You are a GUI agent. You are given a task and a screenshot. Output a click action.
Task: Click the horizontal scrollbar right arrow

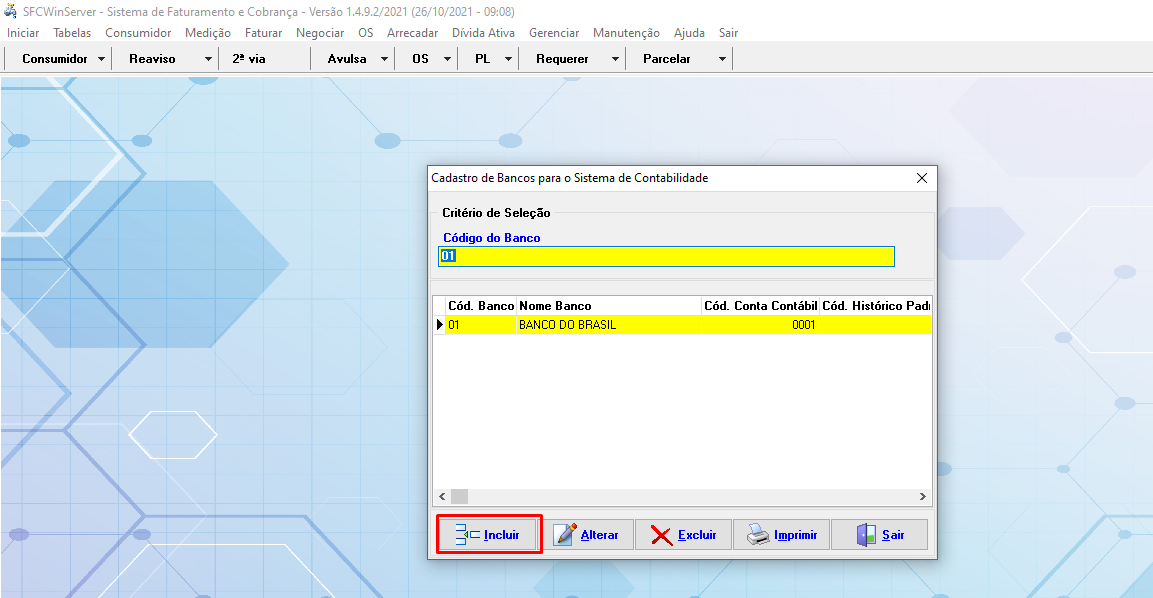[923, 497]
